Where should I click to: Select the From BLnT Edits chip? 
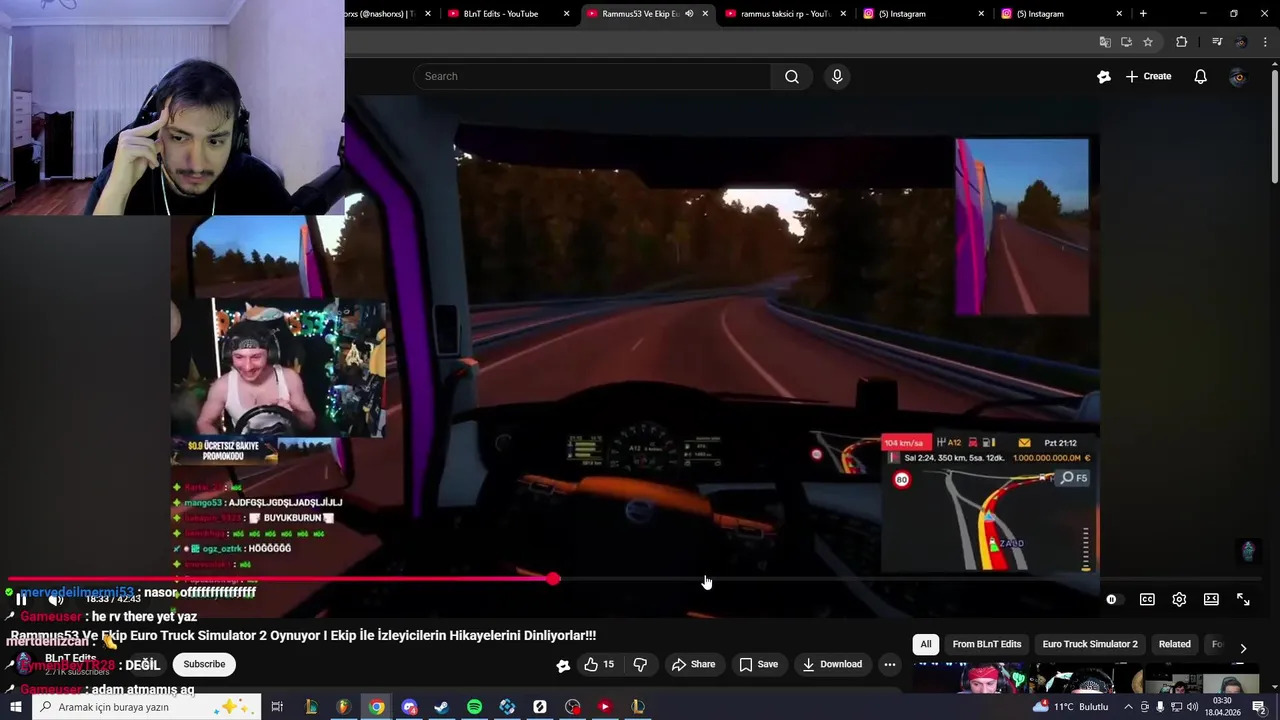tap(986, 644)
